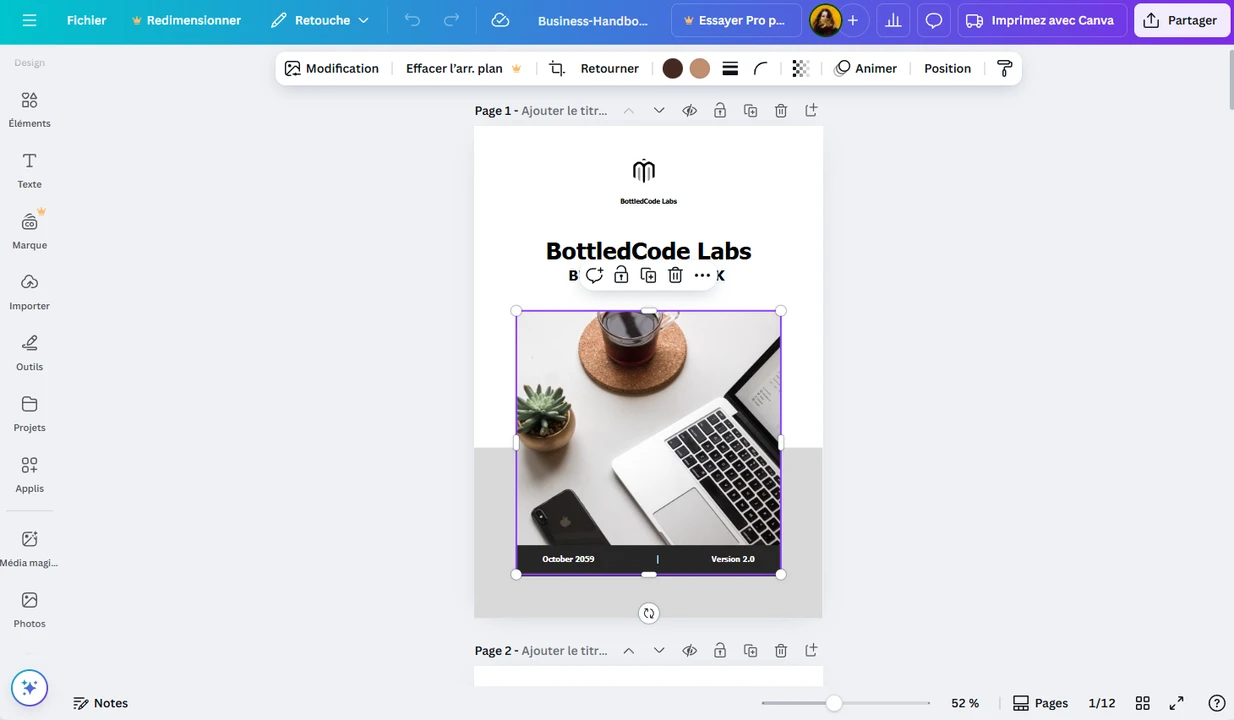Open the Éléments panel
1234x720 pixels.
[x=29, y=109]
